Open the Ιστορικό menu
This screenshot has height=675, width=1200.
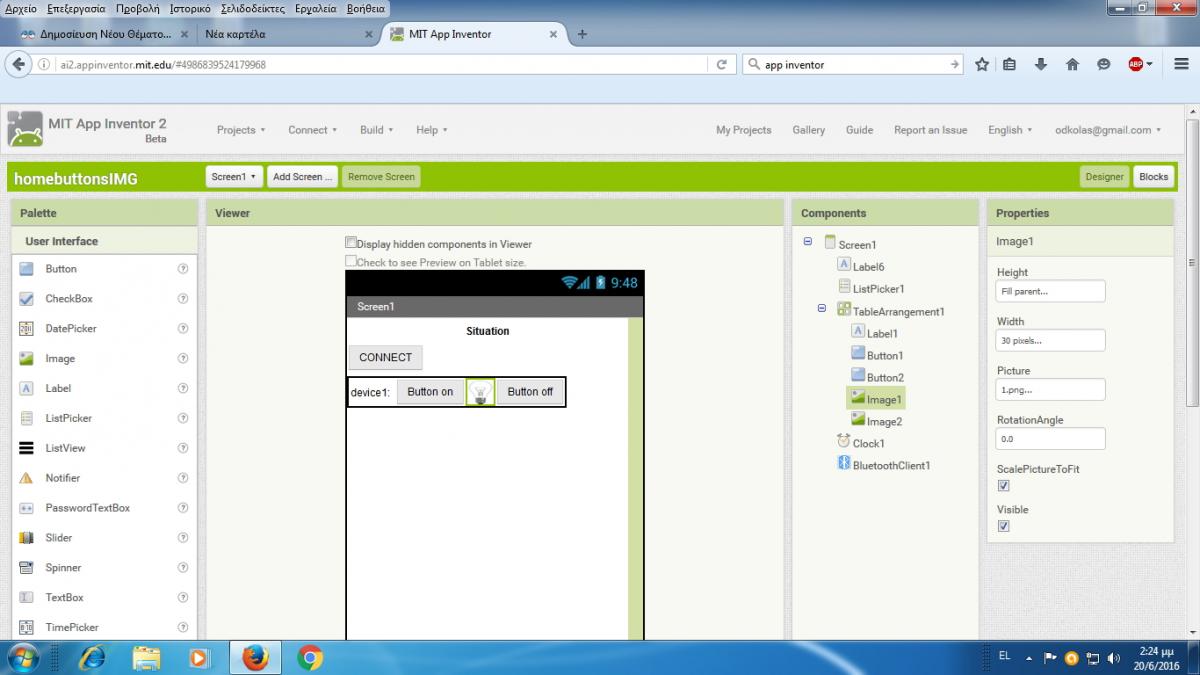point(190,8)
